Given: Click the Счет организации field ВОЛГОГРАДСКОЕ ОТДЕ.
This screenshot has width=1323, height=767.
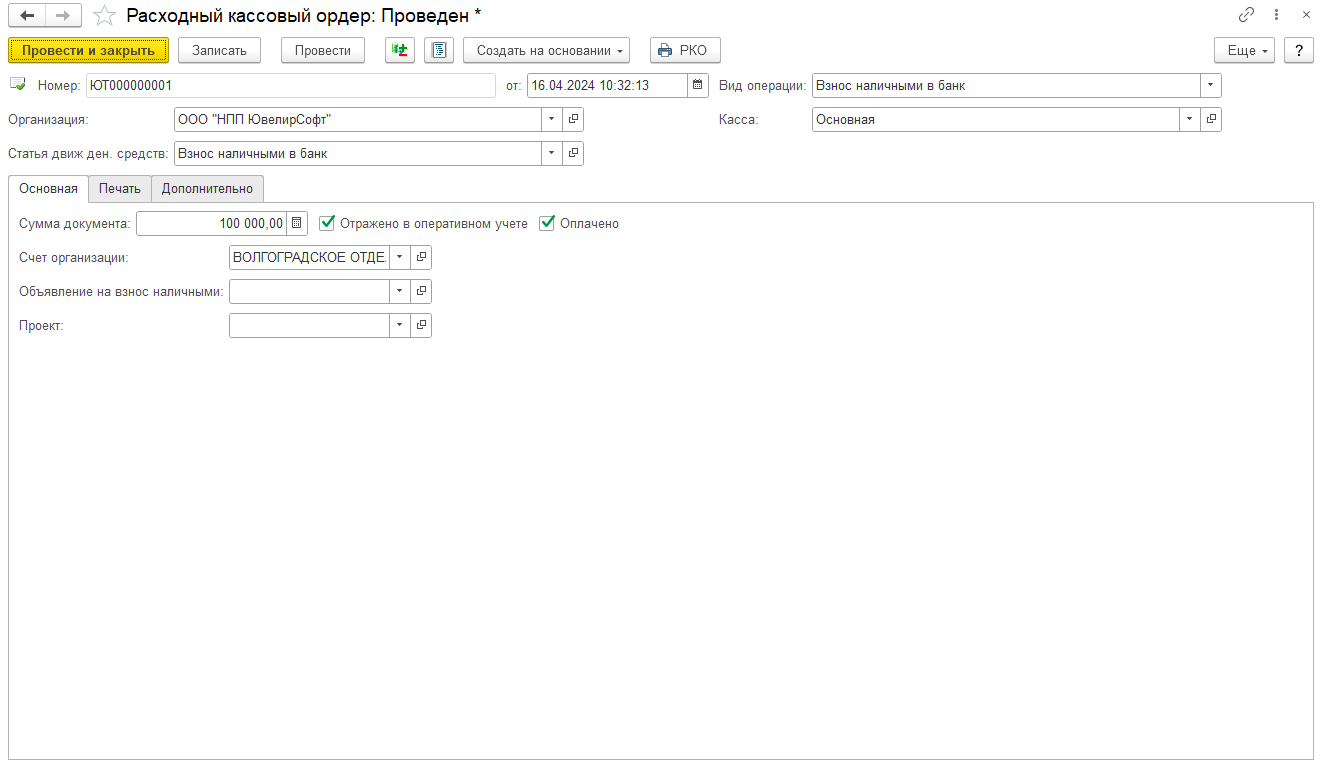Looking at the screenshot, I should [309, 257].
